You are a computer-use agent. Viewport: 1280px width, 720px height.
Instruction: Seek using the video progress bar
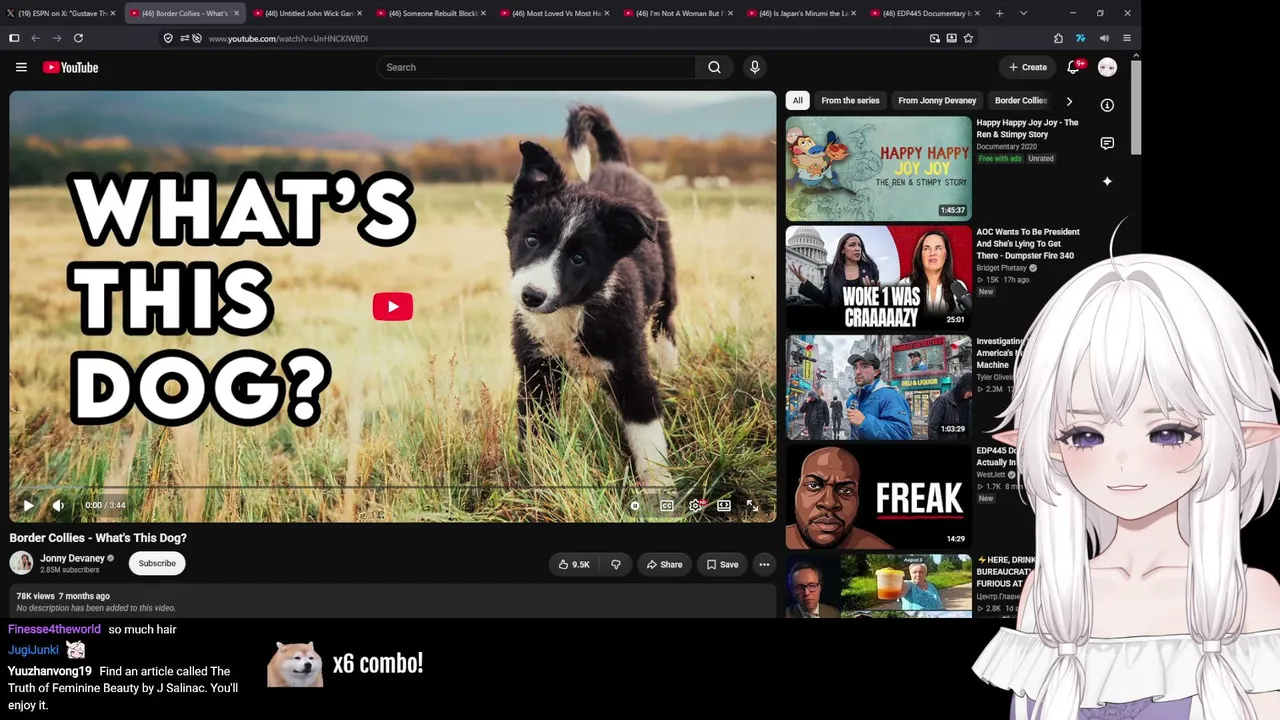[393, 487]
